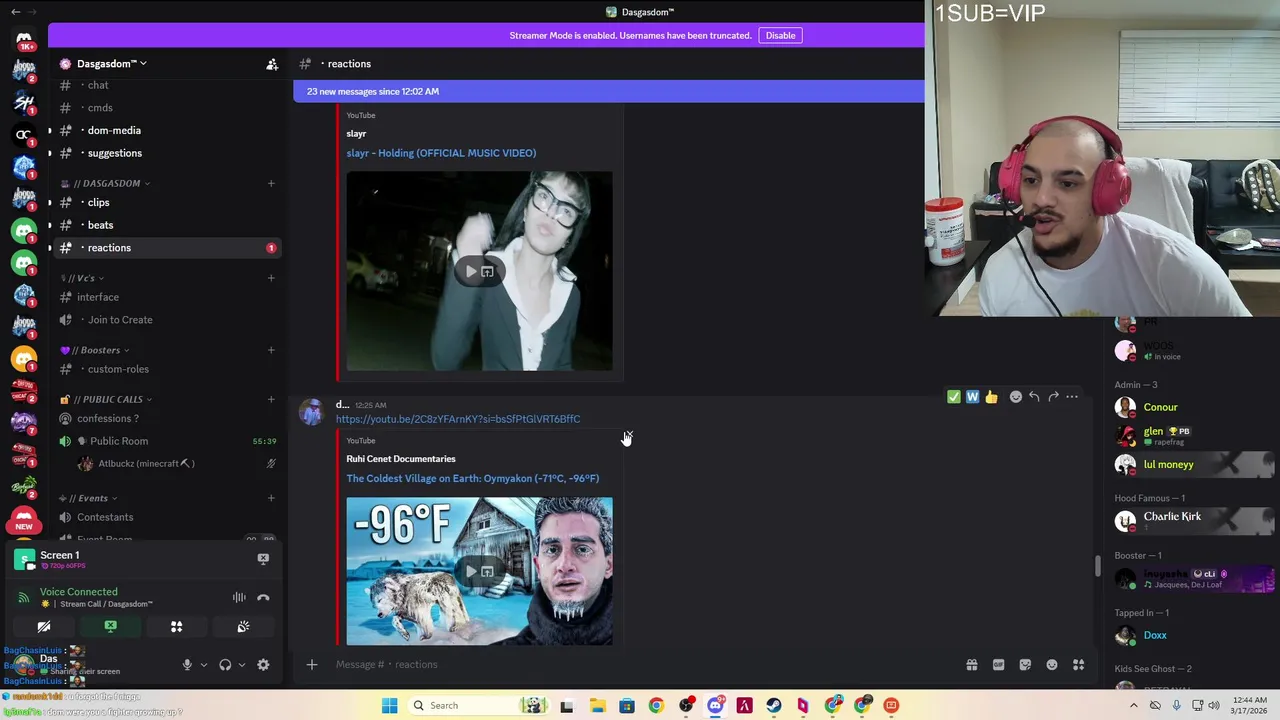
Task: Open the cmds channel
Action: click(167, 108)
